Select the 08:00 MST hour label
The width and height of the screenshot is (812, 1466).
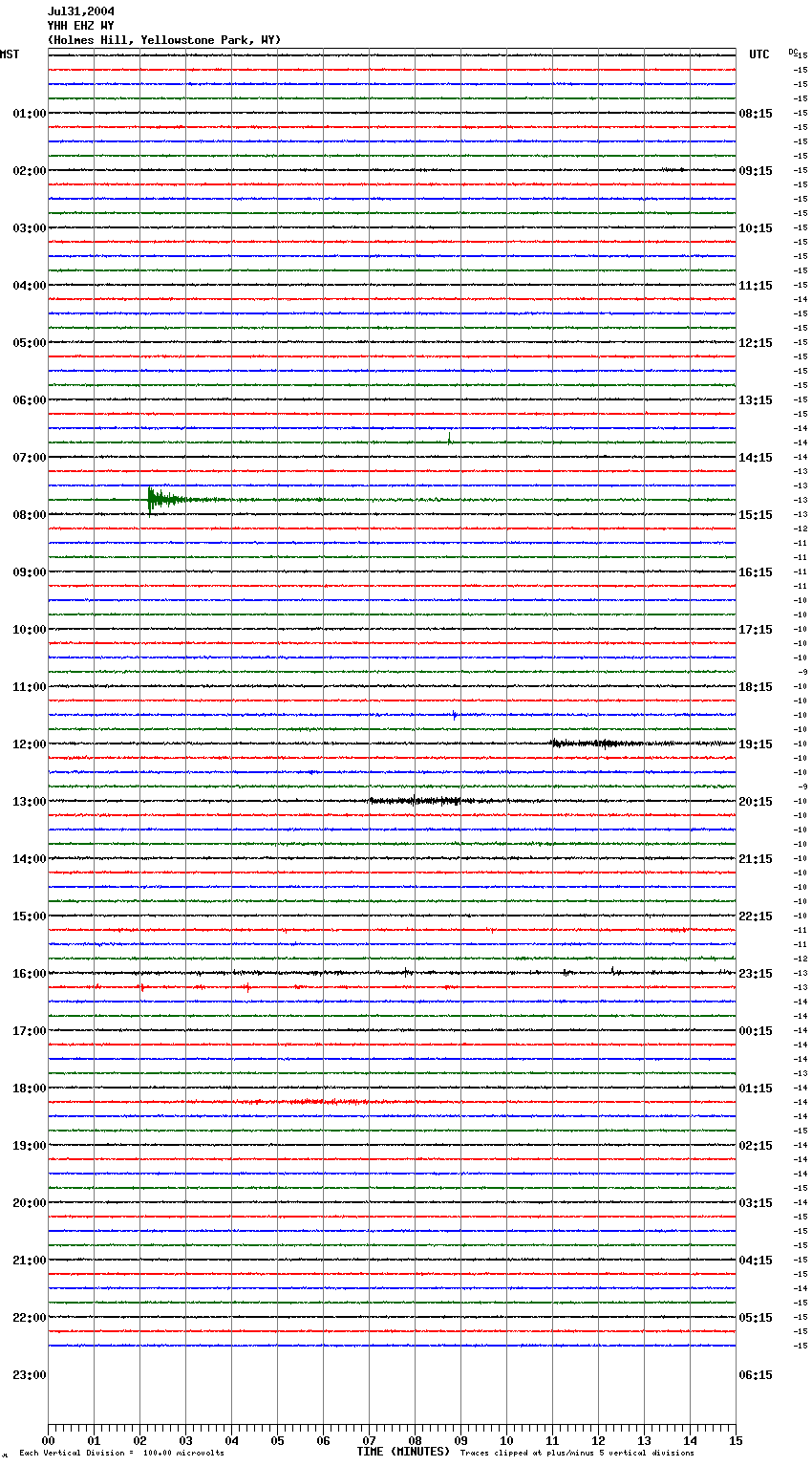(30, 515)
